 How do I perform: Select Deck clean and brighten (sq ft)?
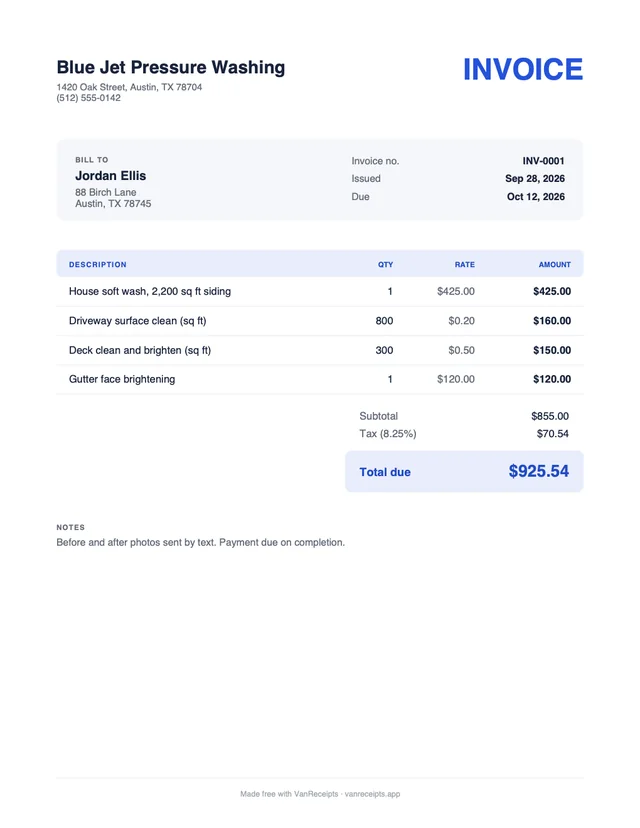tap(140, 351)
